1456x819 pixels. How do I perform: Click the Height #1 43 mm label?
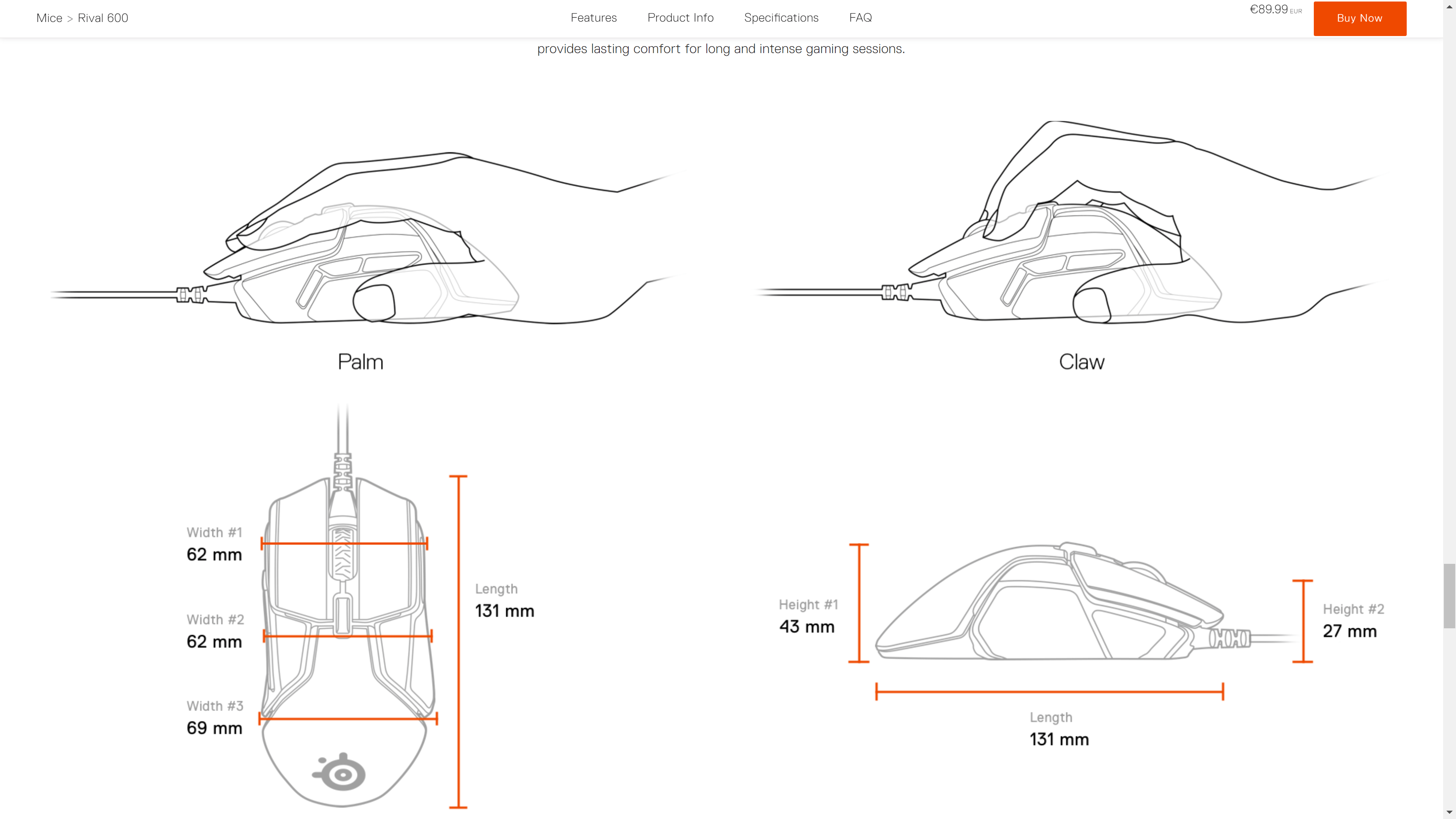click(808, 616)
